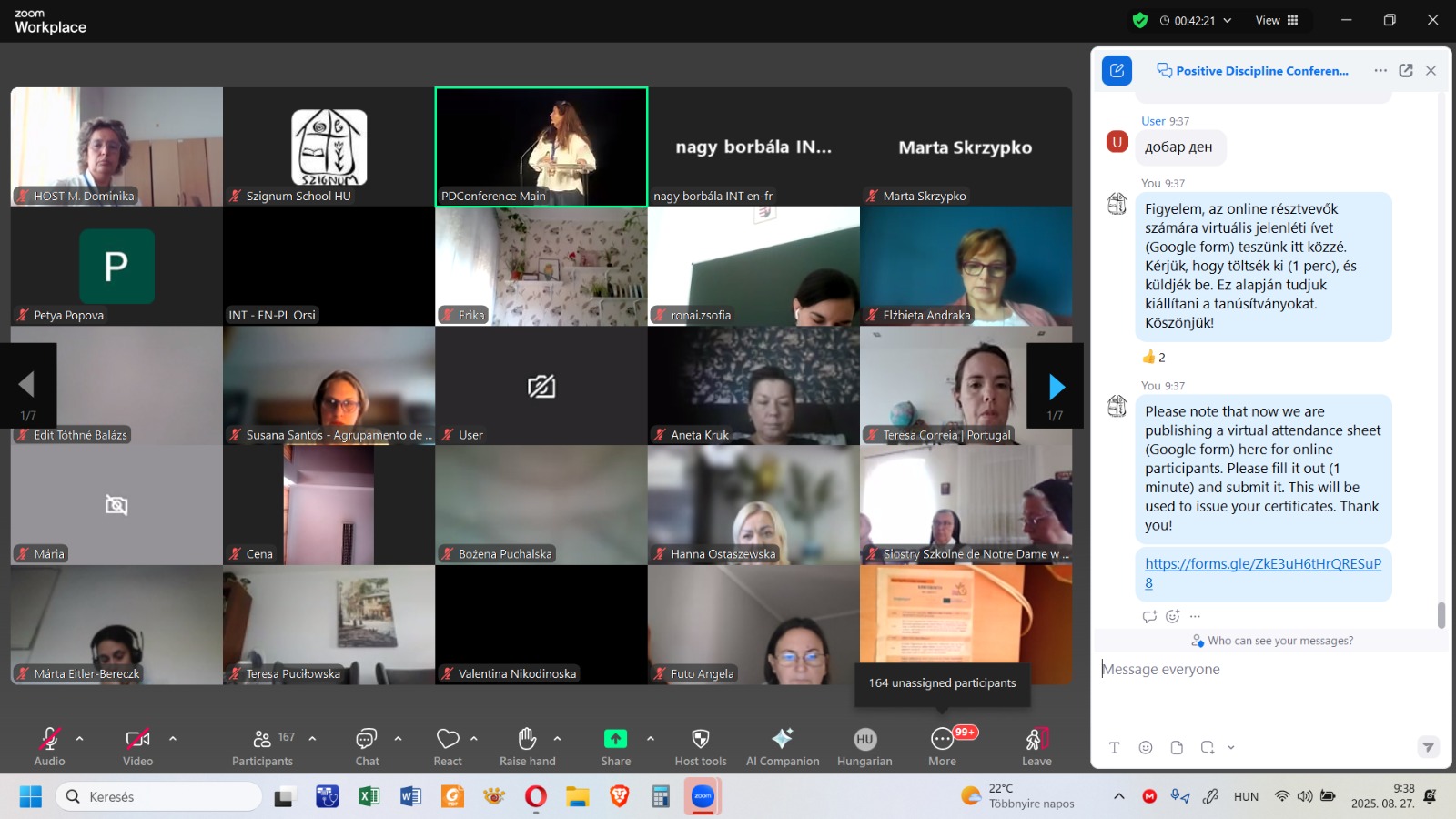Image resolution: width=1456 pixels, height=819 pixels.
Task: Unmute microphone with Audio button
Action: point(49,739)
